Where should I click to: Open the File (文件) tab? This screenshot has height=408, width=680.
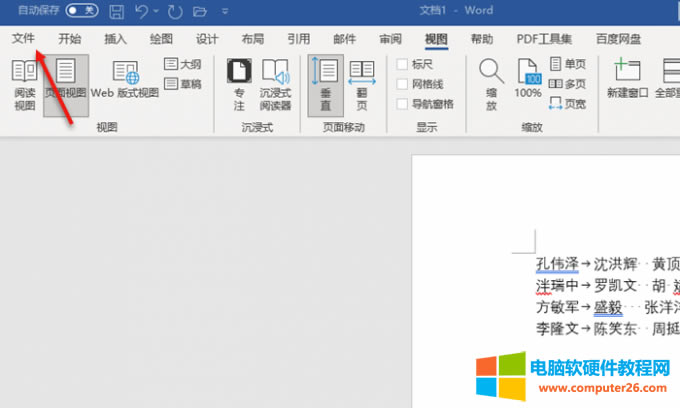point(23,39)
